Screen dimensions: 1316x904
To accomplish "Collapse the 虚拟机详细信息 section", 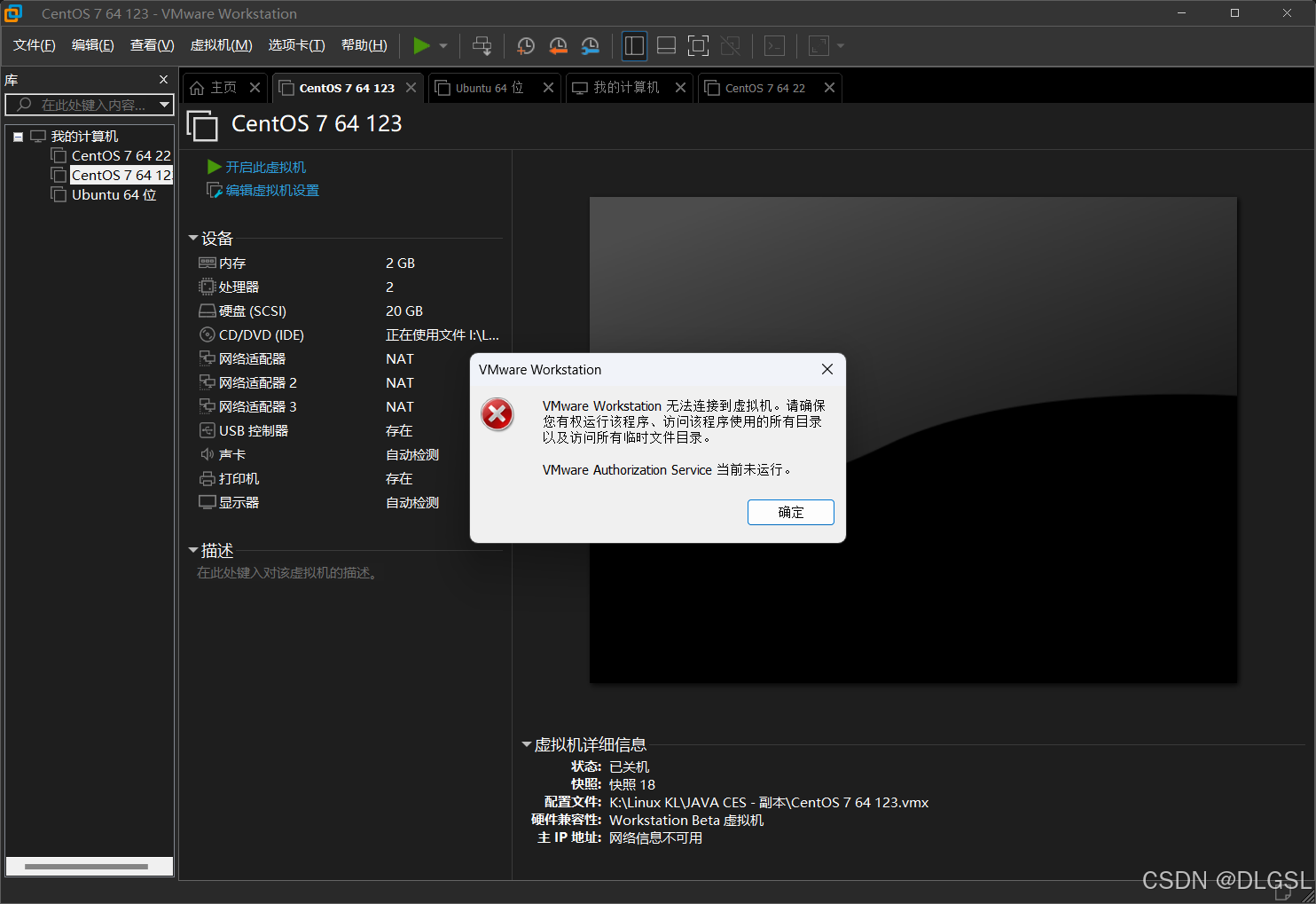I will pos(526,744).
